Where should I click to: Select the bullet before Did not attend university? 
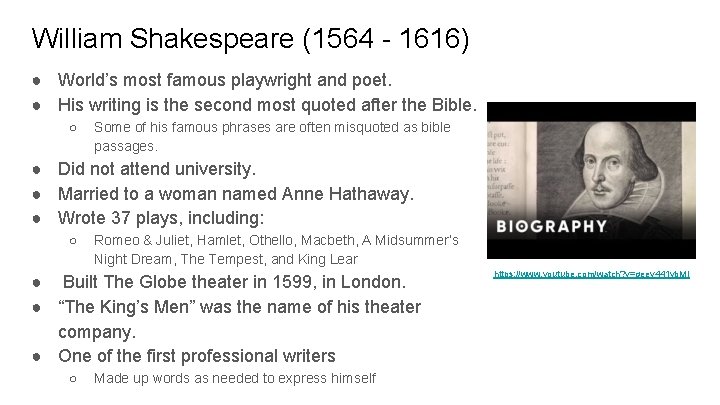(x=37, y=170)
